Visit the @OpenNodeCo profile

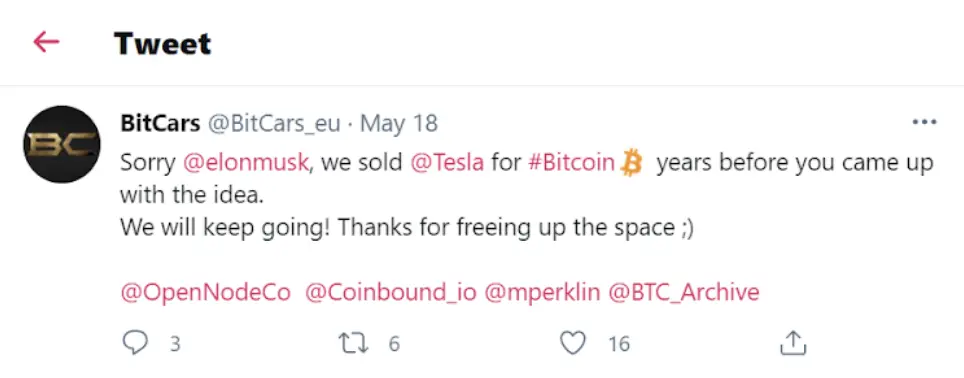pos(205,293)
